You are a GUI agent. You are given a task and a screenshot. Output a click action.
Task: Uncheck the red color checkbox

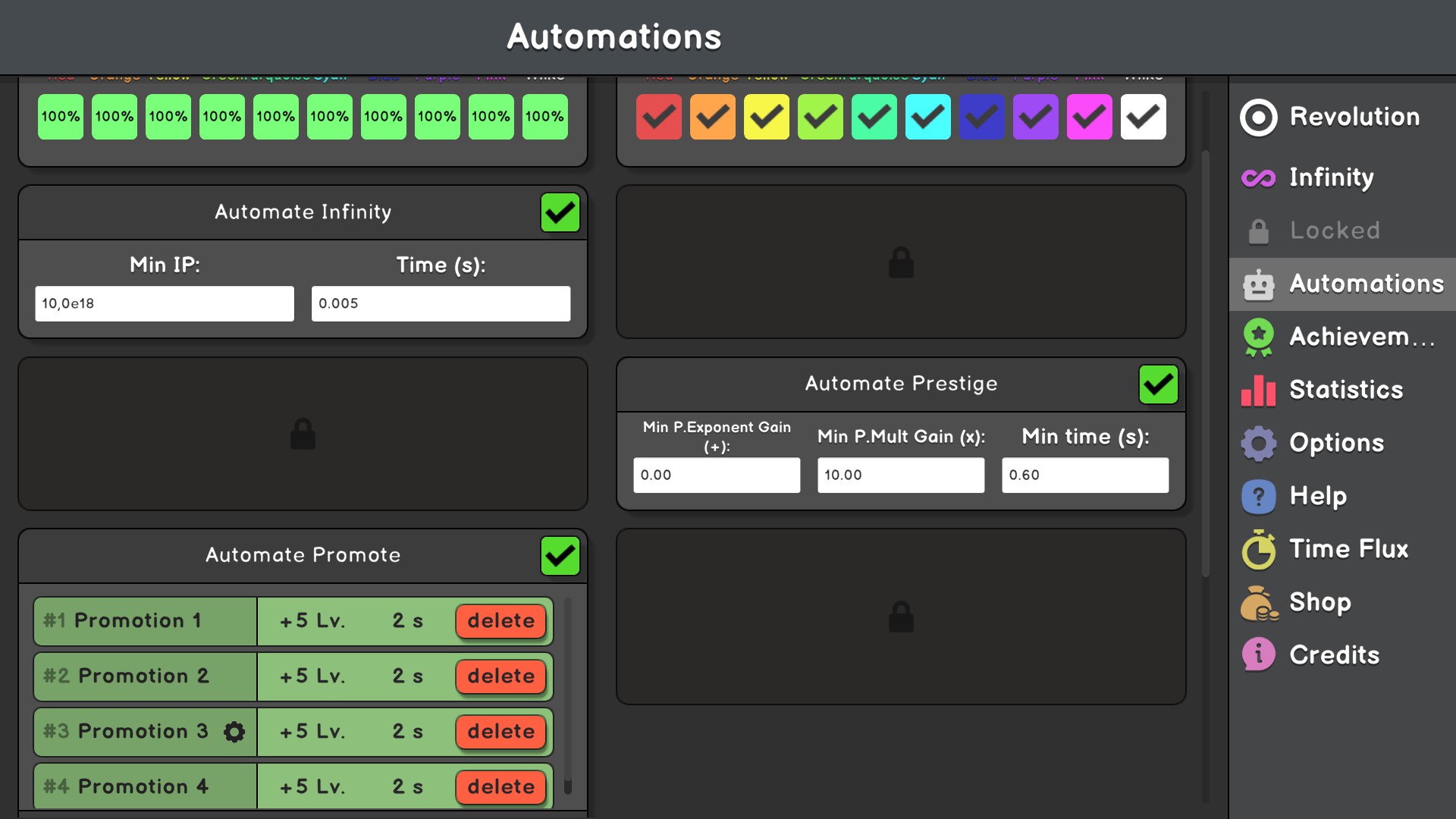click(658, 117)
